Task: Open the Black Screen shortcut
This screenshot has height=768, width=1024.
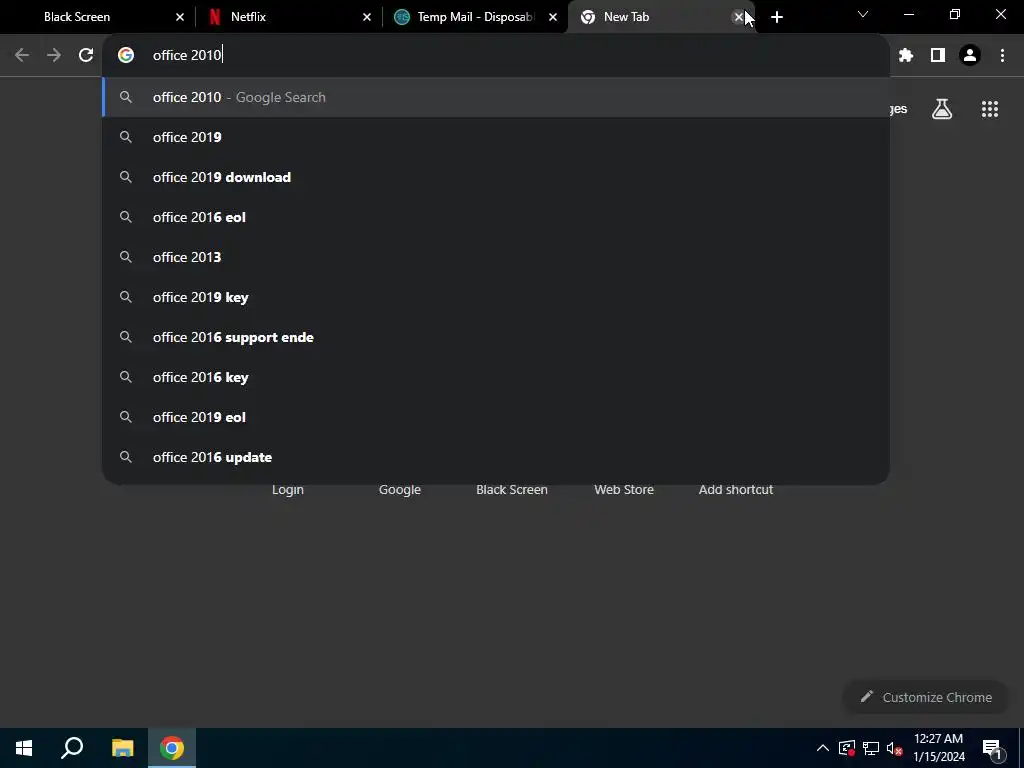Action: [512, 490]
